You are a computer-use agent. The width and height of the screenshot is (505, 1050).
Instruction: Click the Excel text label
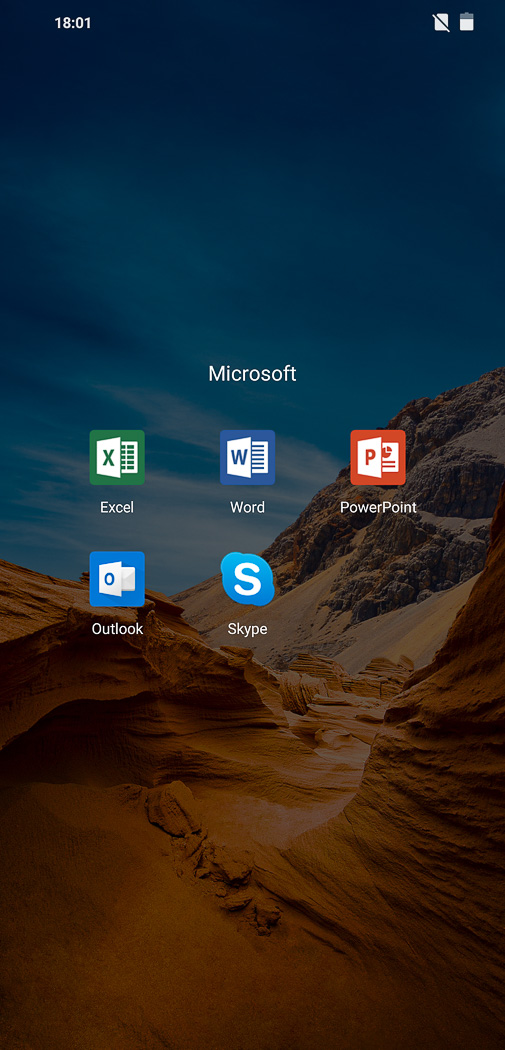(x=117, y=507)
